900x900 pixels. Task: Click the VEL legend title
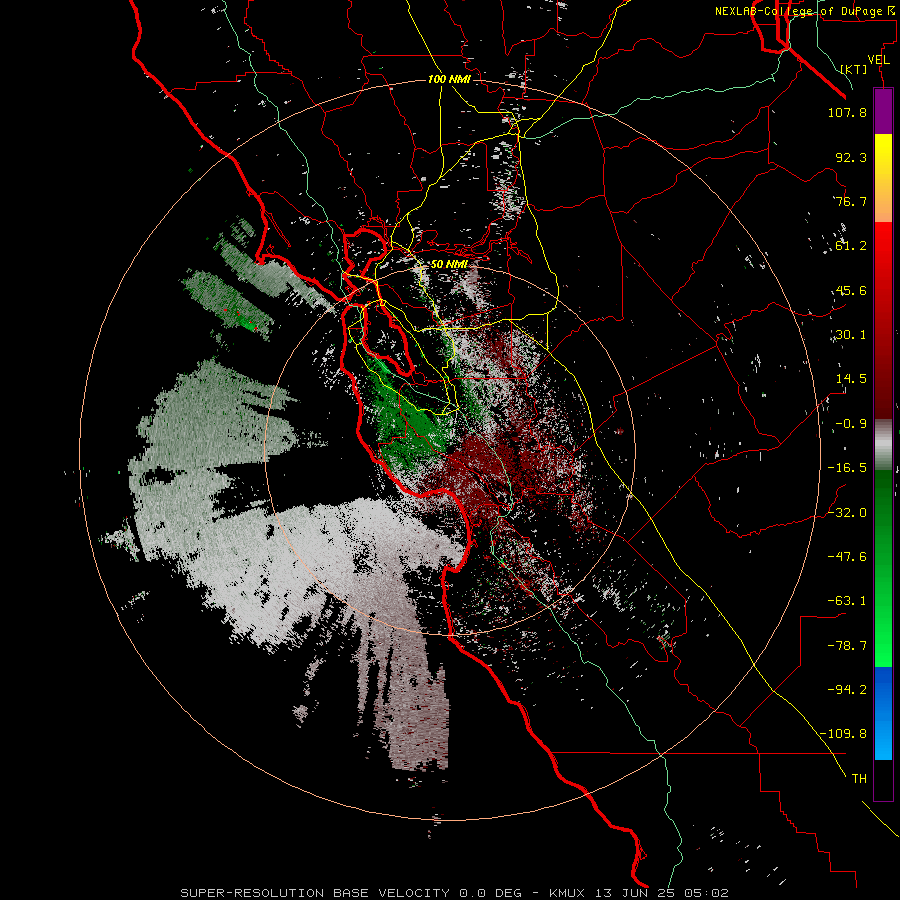(x=879, y=60)
